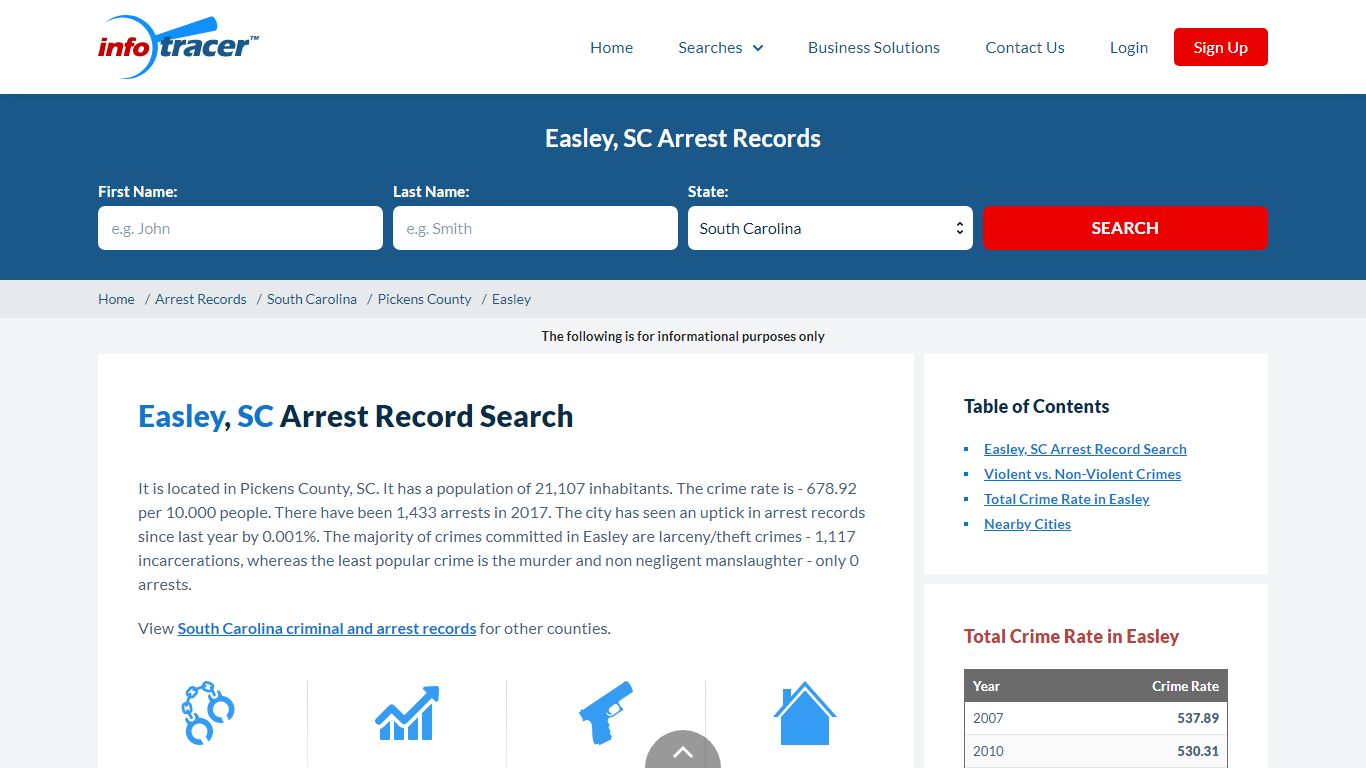The height and width of the screenshot is (768, 1366).
Task: Click the 530.31 crime rate value
Action: (x=1198, y=751)
